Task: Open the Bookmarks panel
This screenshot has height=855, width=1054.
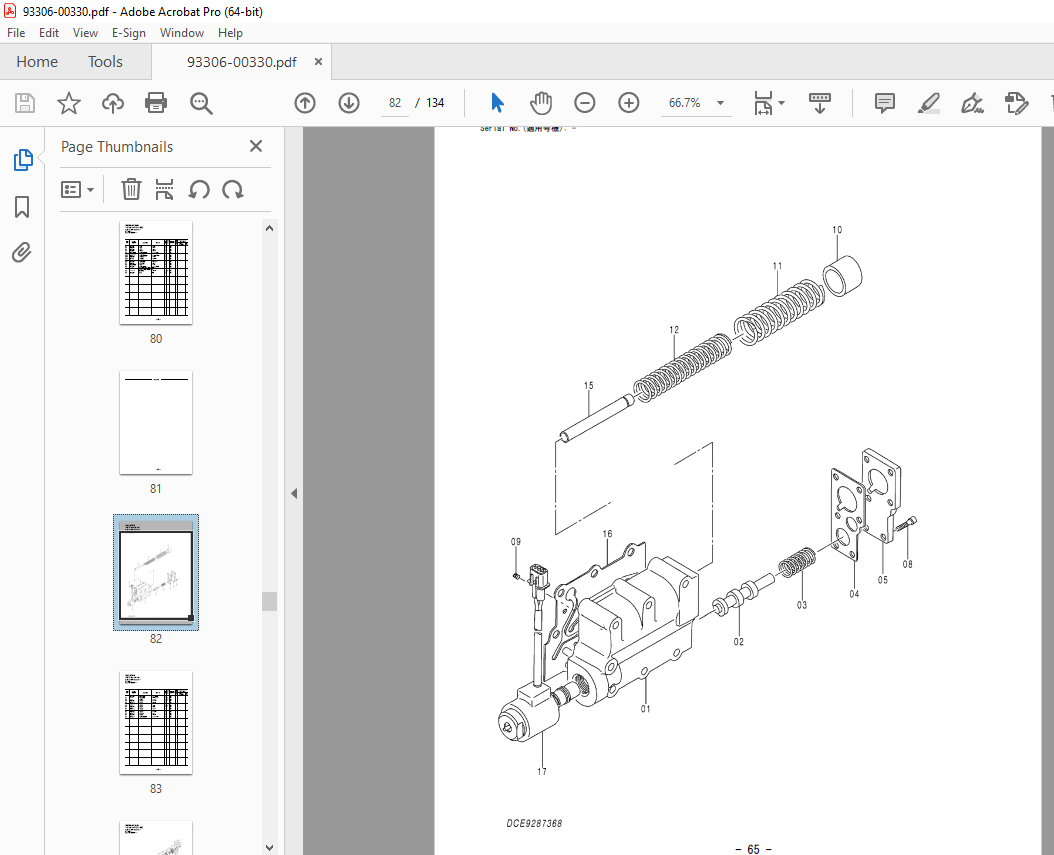Action: [x=22, y=207]
